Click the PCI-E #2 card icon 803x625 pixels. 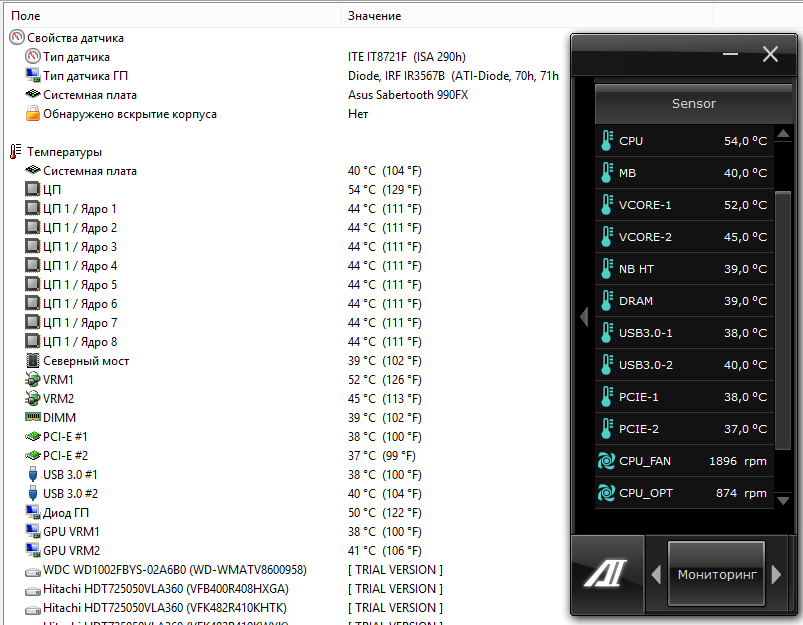click(x=33, y=455)
